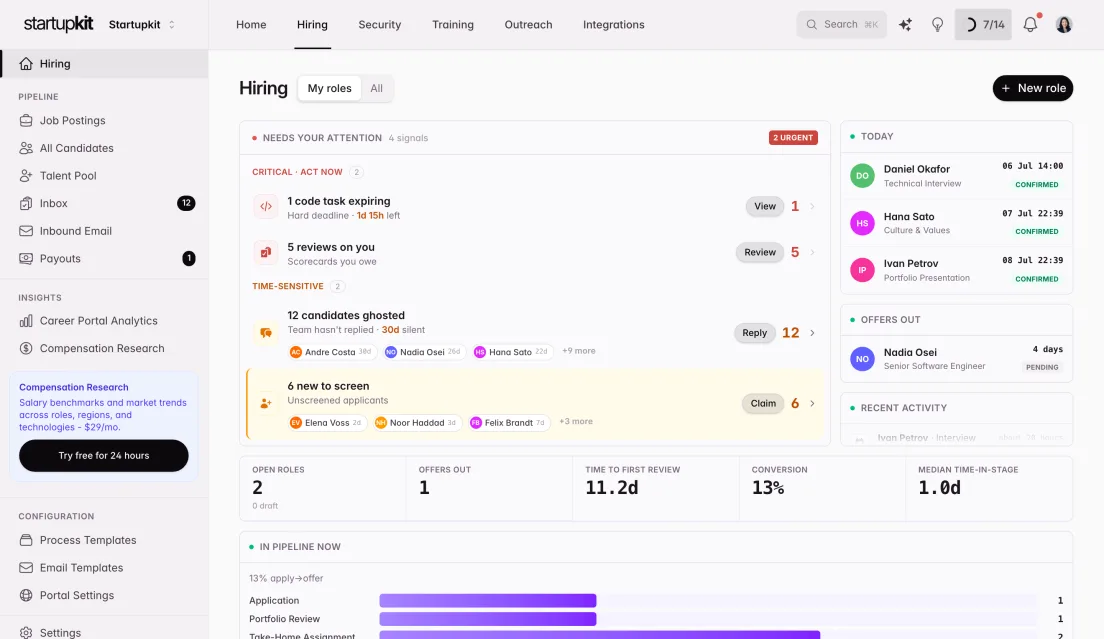This screenshot has width=1104, height=639.
Task: Expand the 5 reviews row chevron
Action: (x=812, y=253)
